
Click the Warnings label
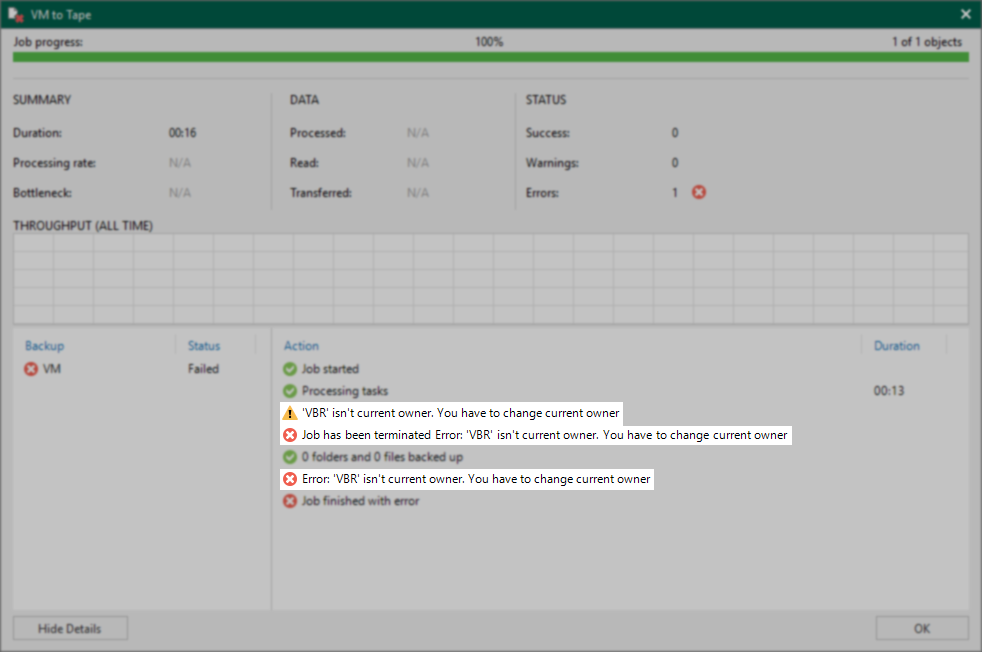point(552,163)
